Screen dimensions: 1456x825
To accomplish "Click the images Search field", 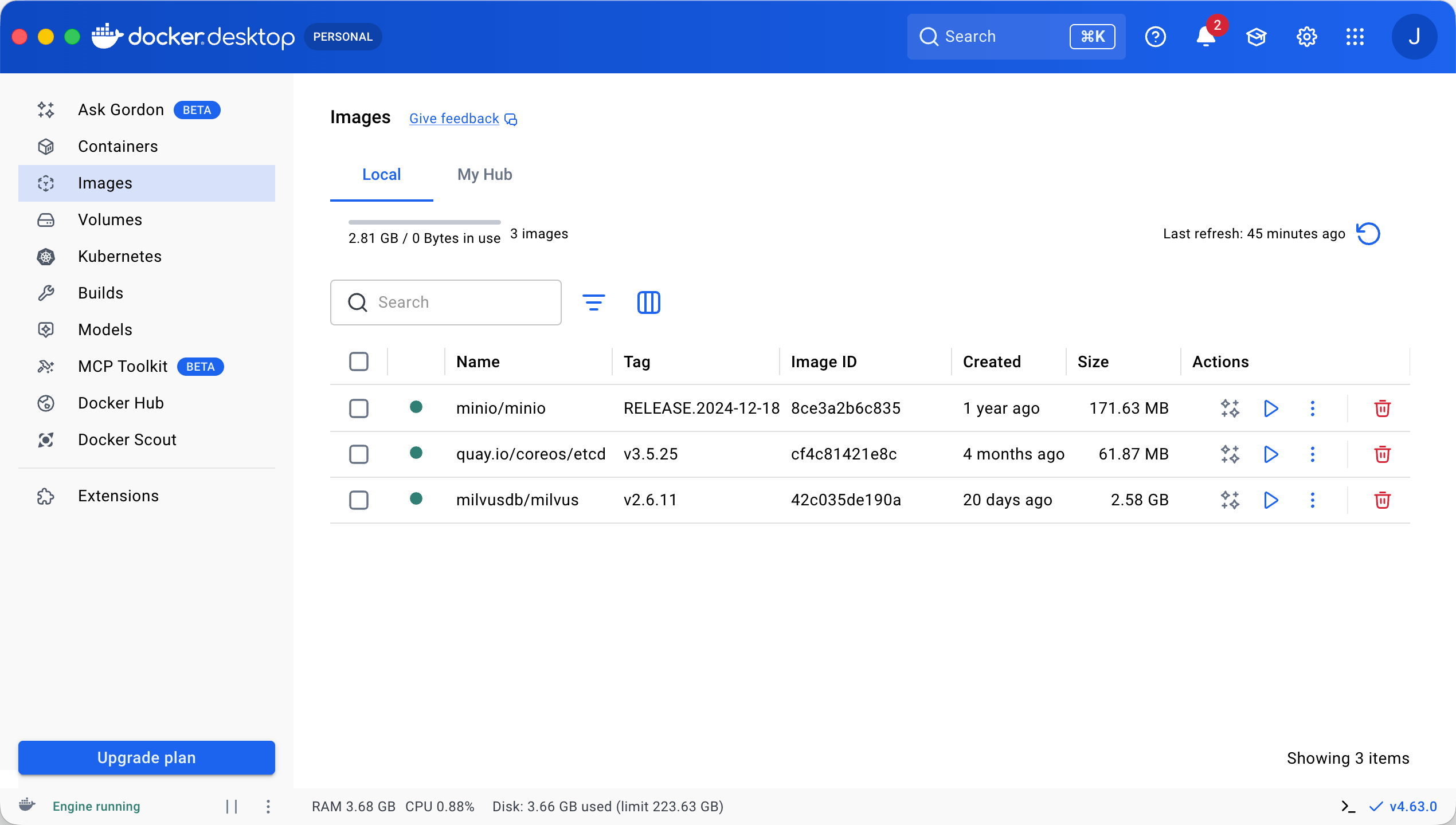I will [446, 302].
